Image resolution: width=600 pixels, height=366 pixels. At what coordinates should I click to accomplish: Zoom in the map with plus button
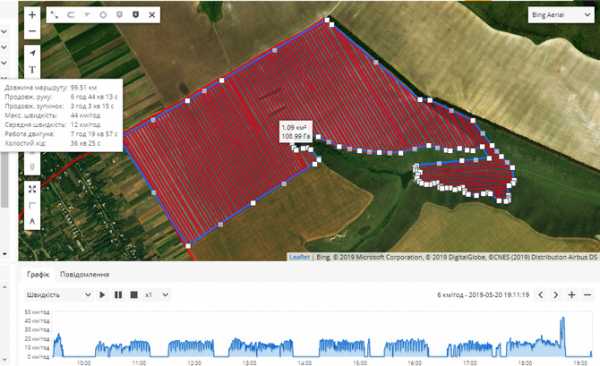(x=32, y=15)
